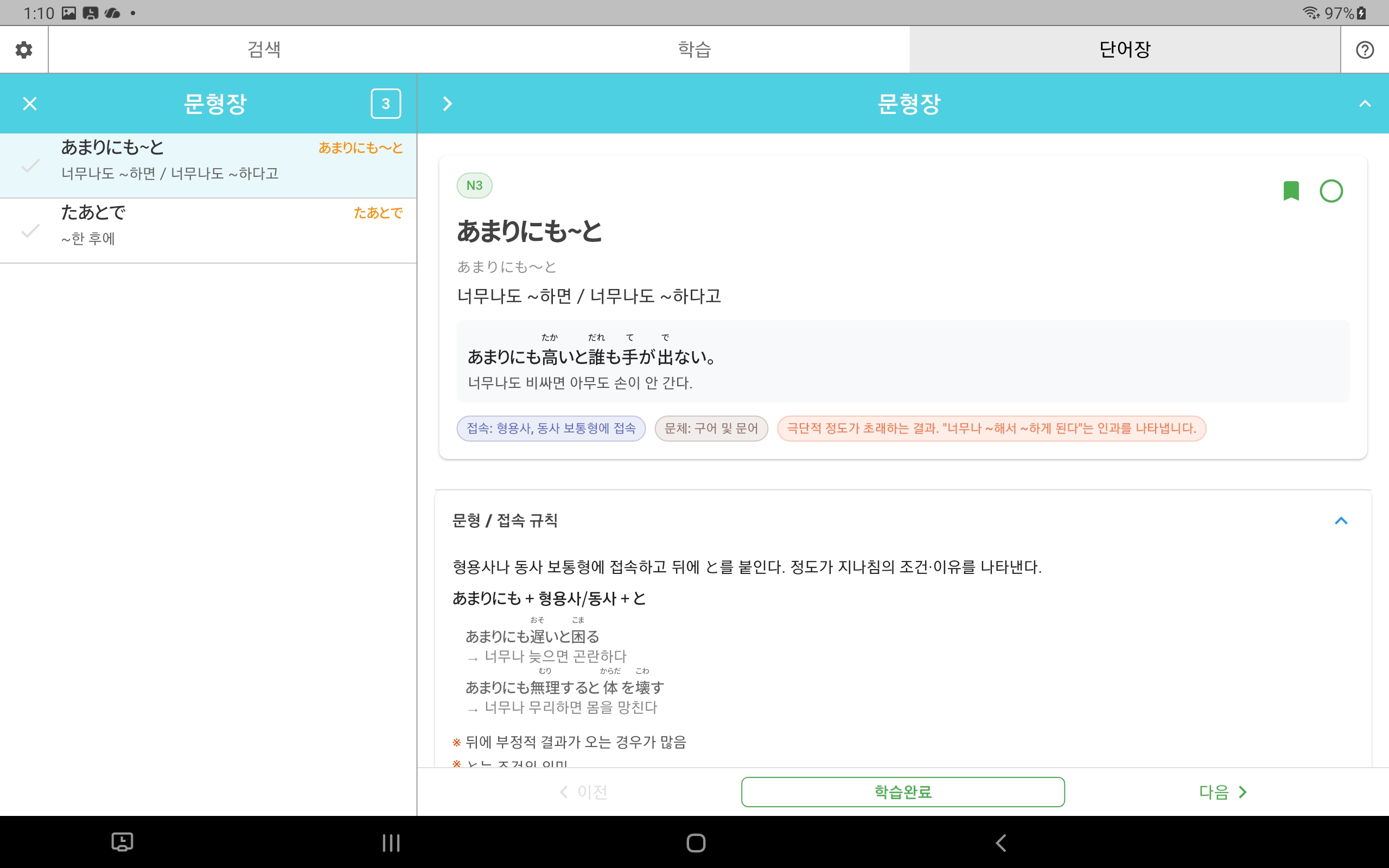
Task: Open the help question mark icon
Action: (1365, 50)
